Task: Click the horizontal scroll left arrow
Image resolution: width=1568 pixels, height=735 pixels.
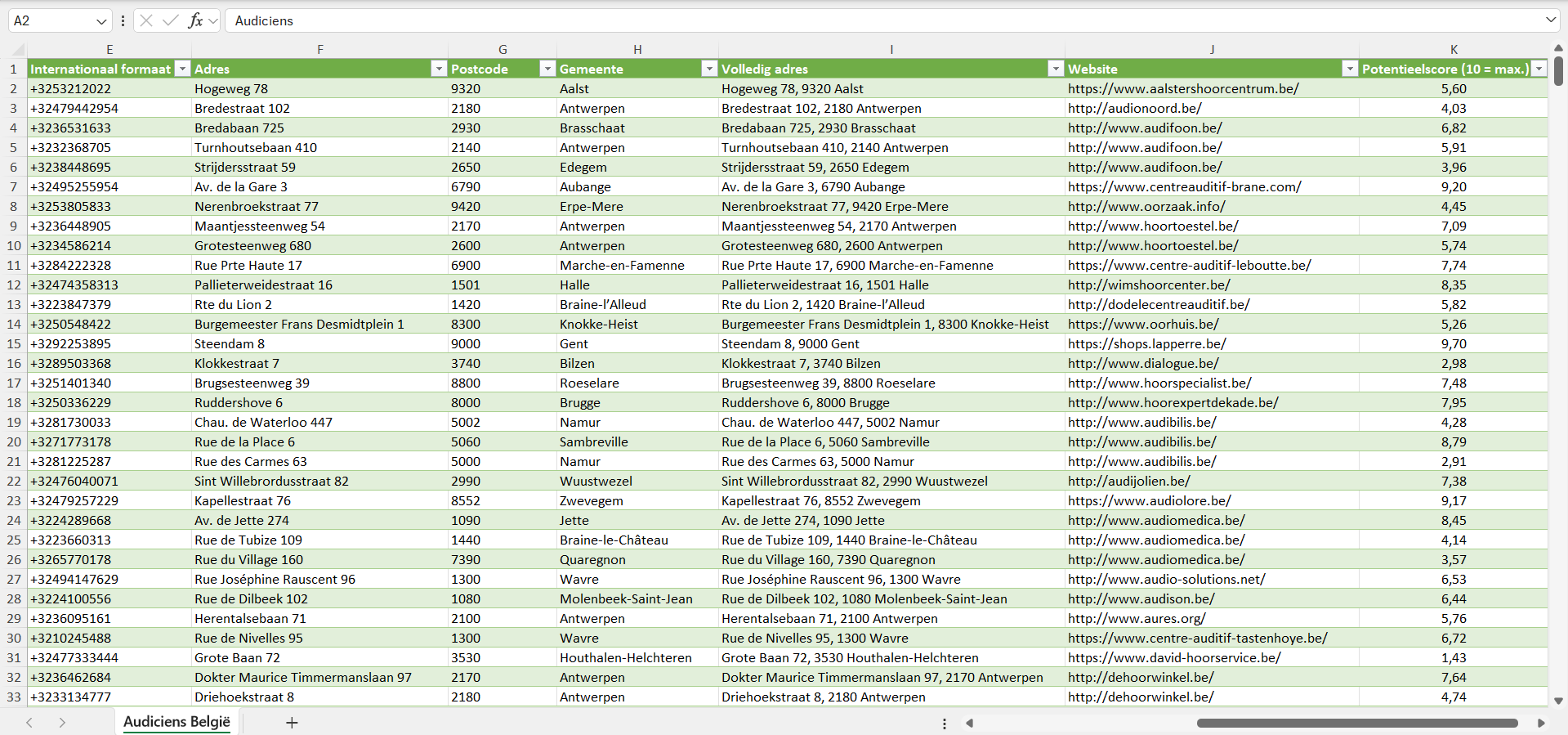Action: coord(970,723)
